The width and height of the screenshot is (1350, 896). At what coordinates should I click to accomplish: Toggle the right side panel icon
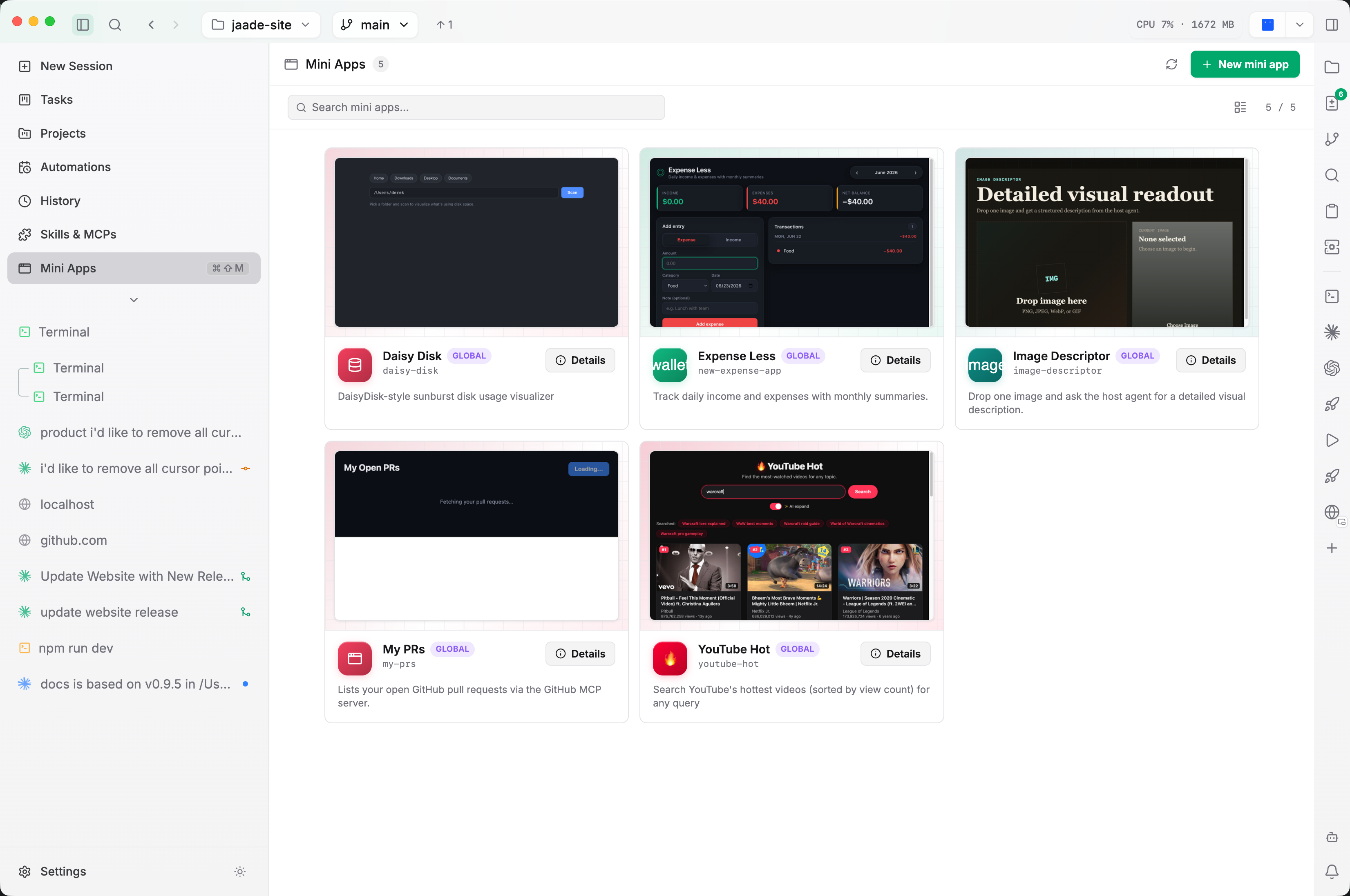(1331, 25)
